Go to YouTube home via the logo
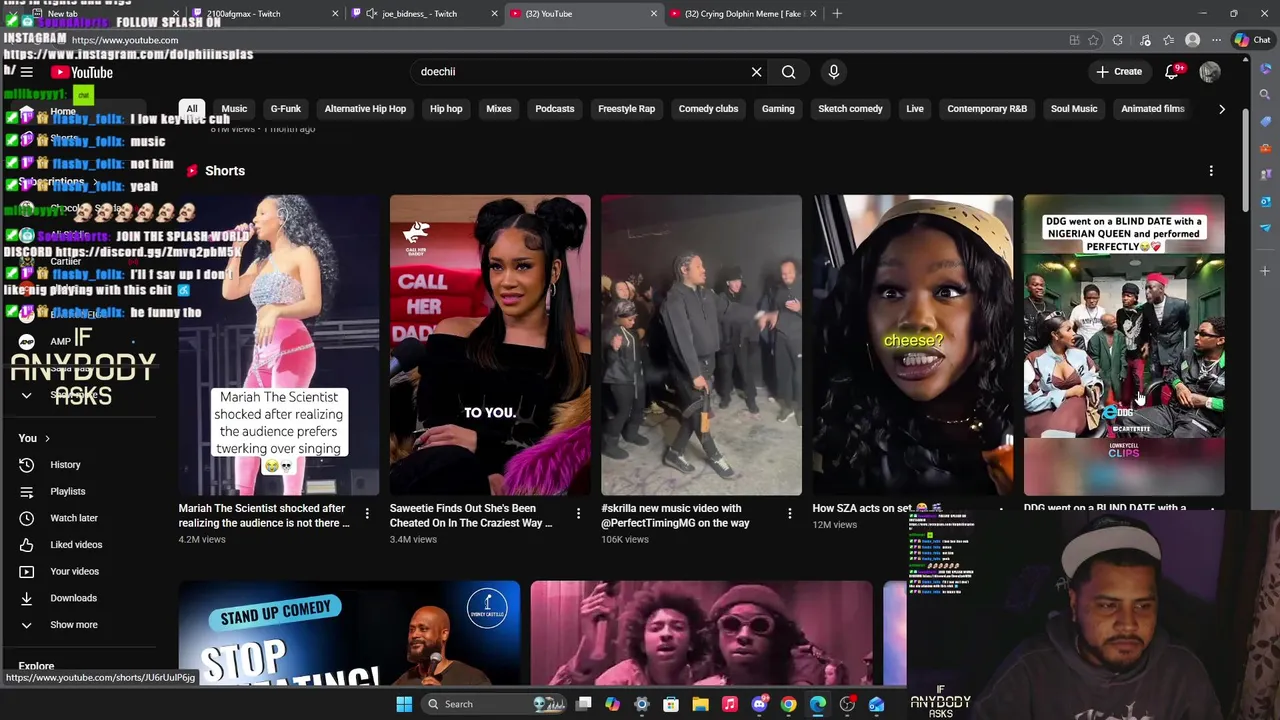 point(82,72)
